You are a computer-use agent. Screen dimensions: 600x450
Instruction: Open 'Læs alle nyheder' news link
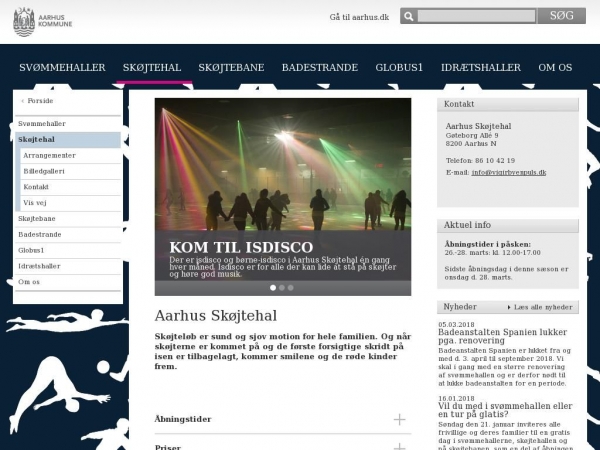(x=543, y=307)
